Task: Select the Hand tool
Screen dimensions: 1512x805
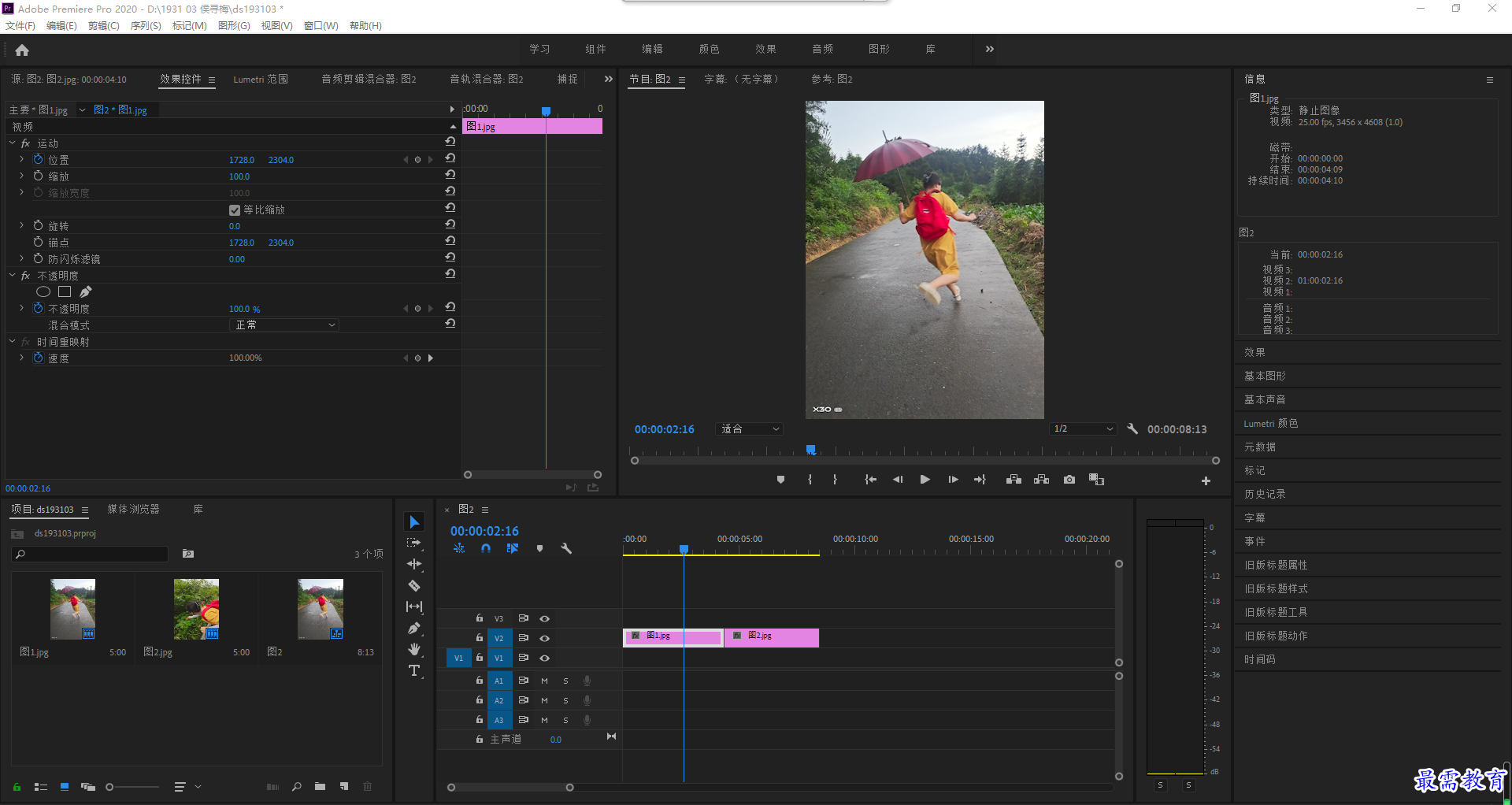Action: 414,649
